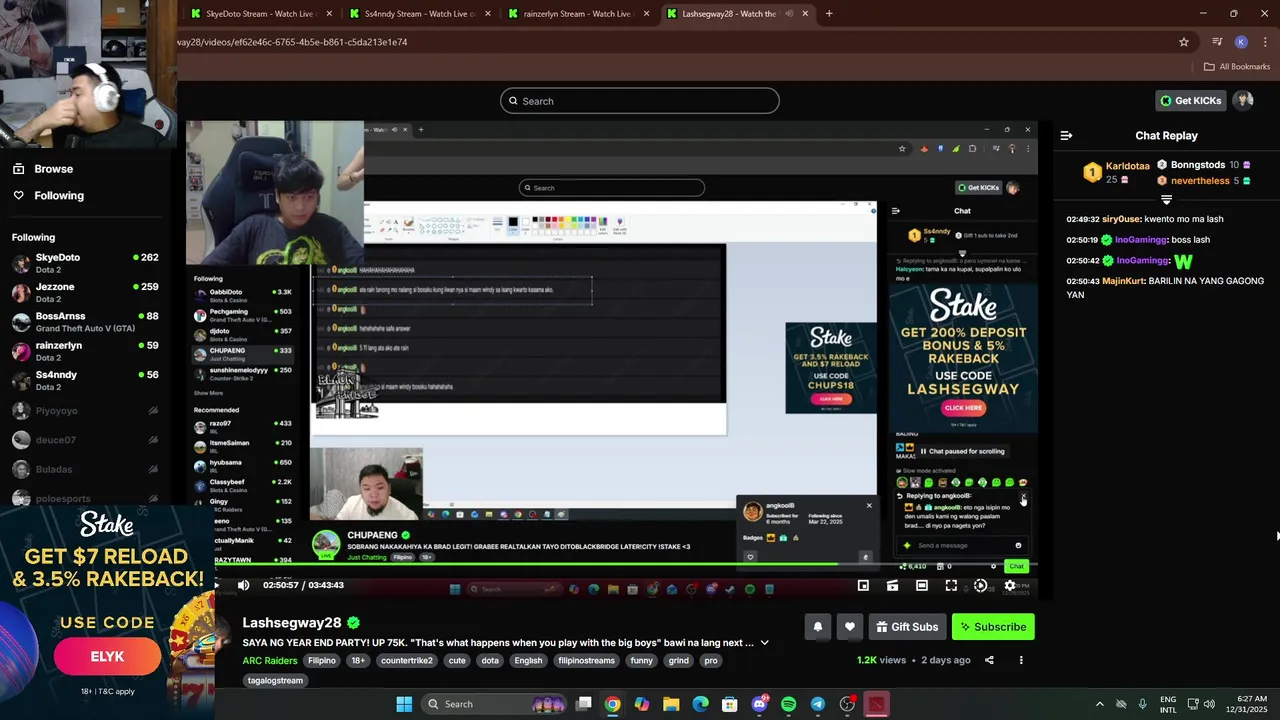The height and width of the screenshot is (720, 1280).
Task: Open the Chrome profile avatar K
Action: (1241, 42)
